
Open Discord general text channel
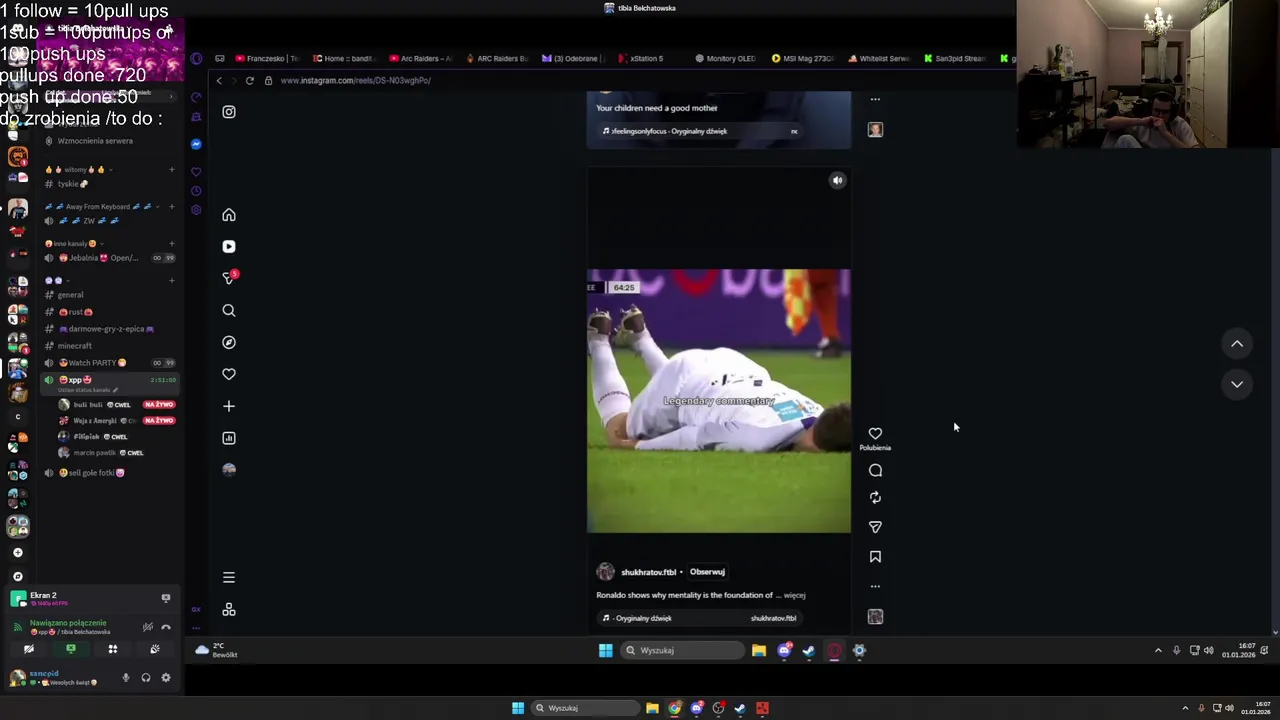(110, 295)
